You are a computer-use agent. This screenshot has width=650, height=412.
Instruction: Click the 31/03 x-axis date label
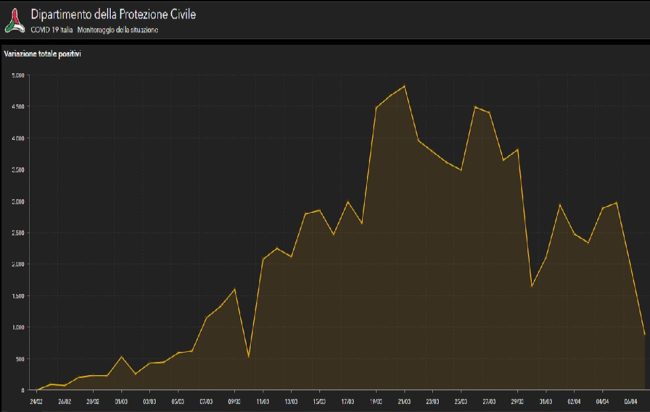tap(545, 398)
